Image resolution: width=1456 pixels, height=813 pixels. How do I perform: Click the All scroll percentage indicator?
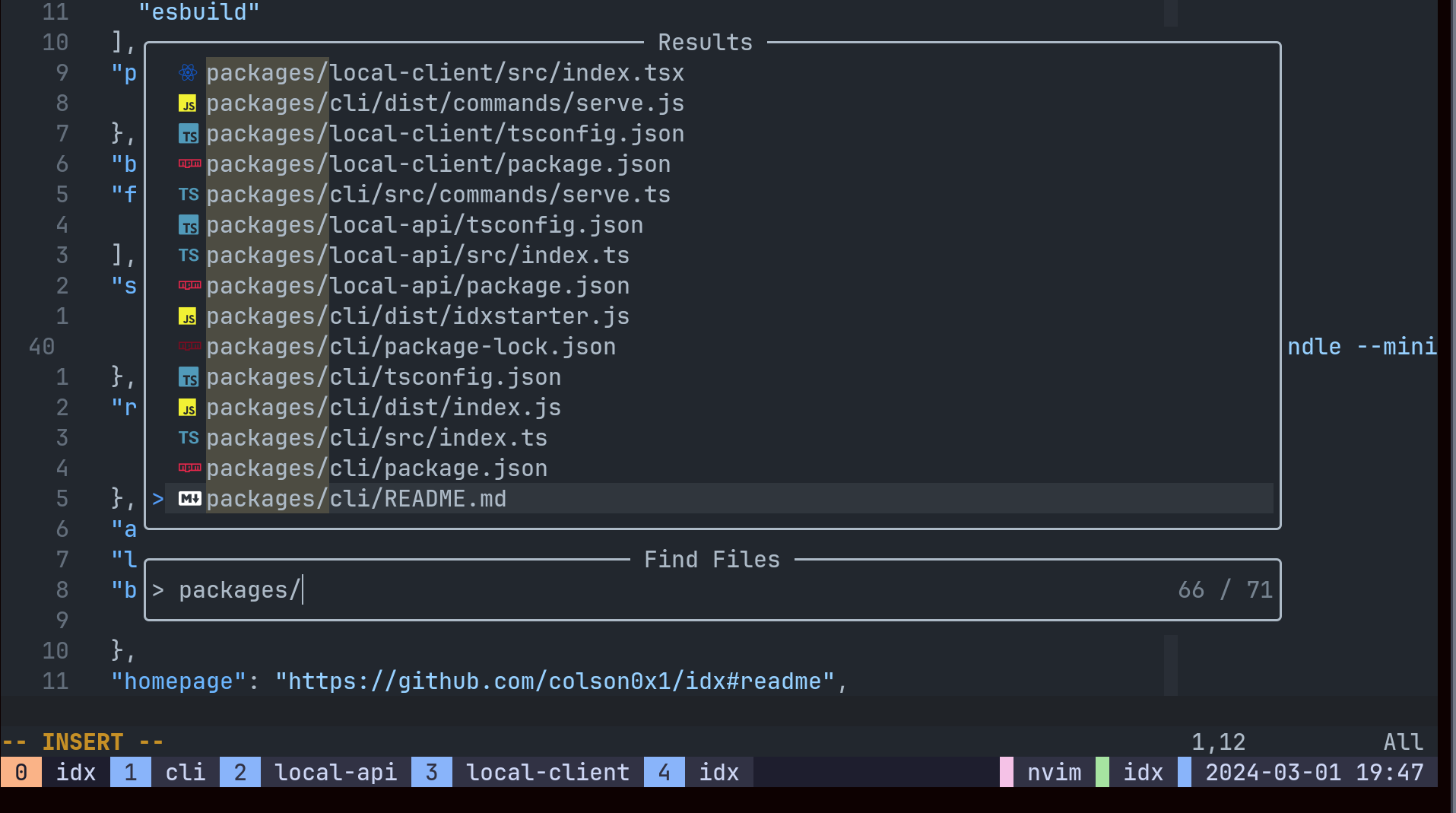tap(1403, 742)
